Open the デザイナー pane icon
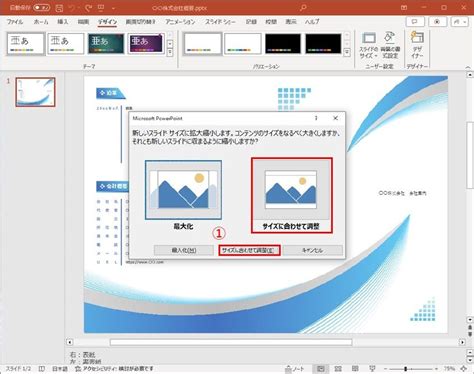 click(417, 46)
